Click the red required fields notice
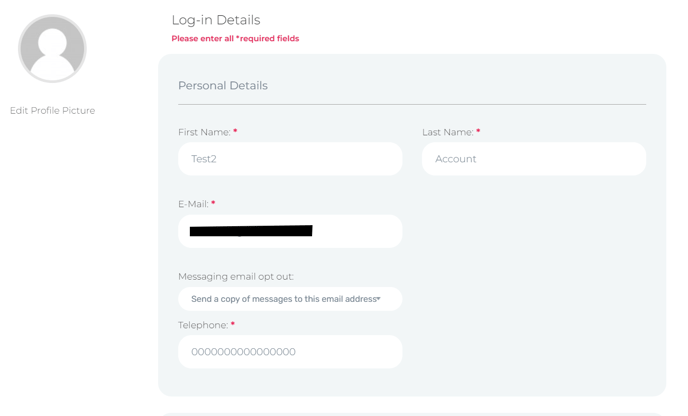Image resolution: width=688 pixels, height=416 pixels. tap(235, 39)
